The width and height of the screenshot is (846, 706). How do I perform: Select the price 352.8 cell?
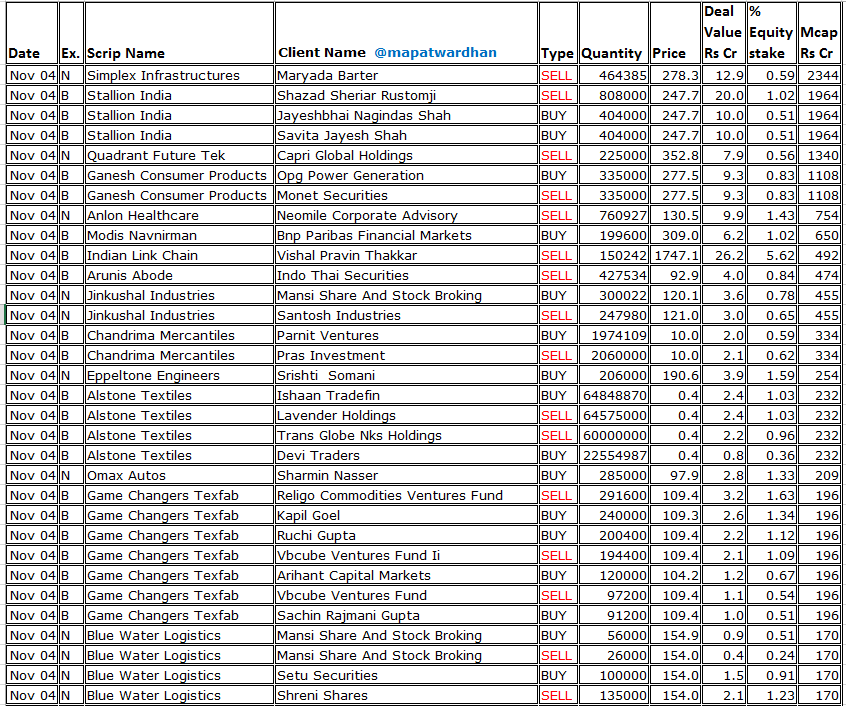(676, 155)
